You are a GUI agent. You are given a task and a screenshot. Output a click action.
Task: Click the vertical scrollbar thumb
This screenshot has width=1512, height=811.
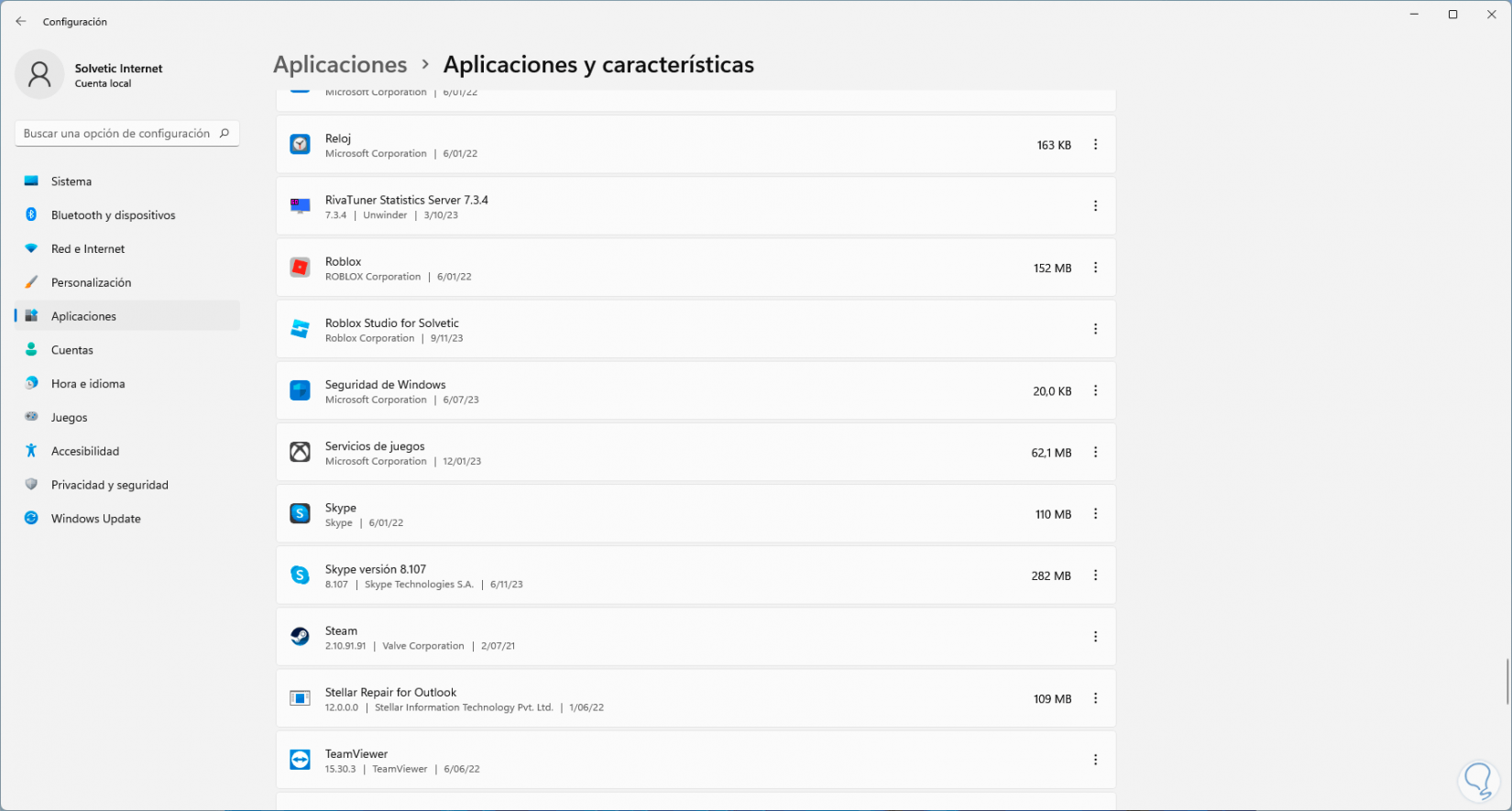(x=1507, y=682)
